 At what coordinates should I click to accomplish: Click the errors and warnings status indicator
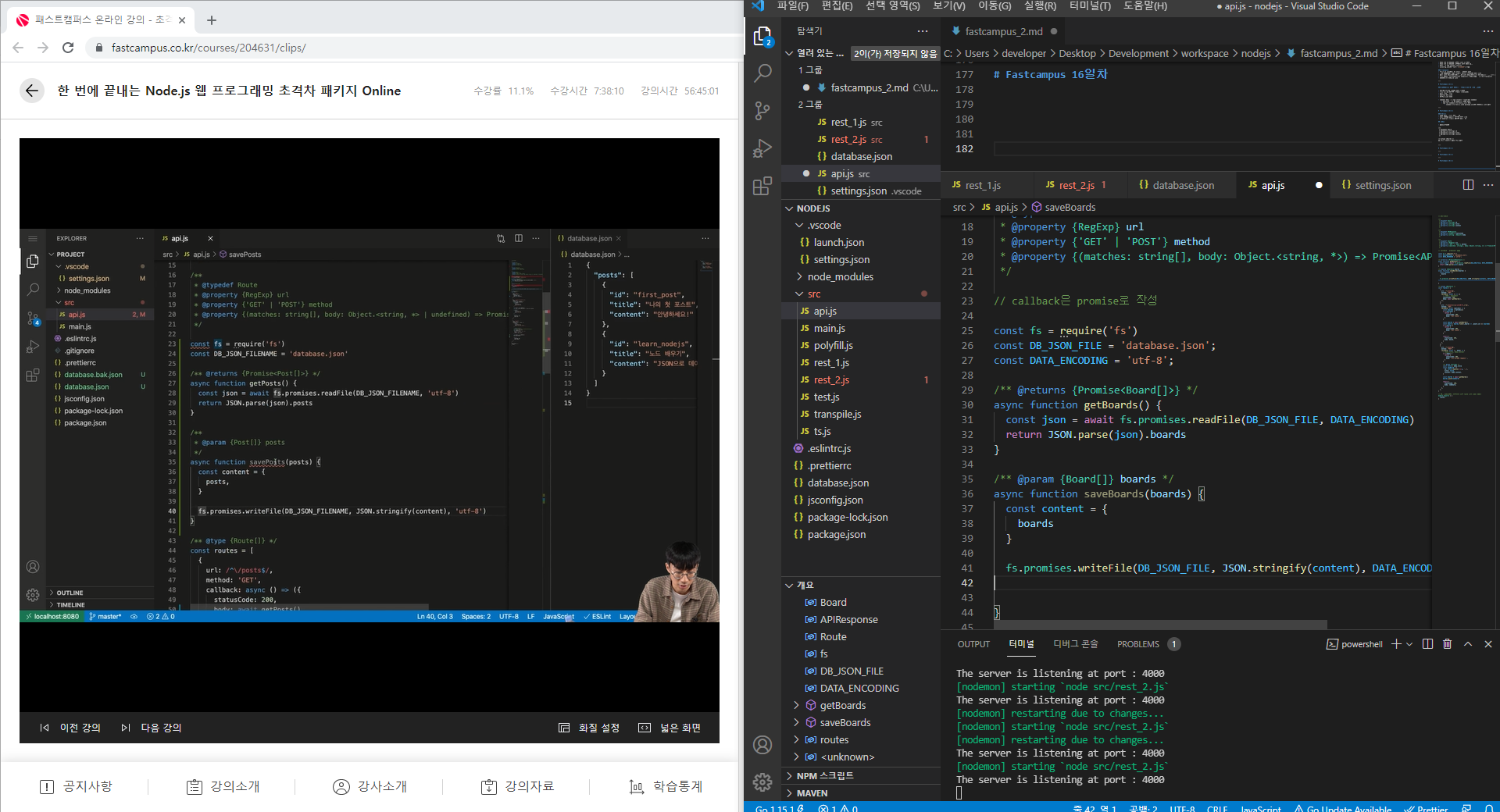[837, 807]
